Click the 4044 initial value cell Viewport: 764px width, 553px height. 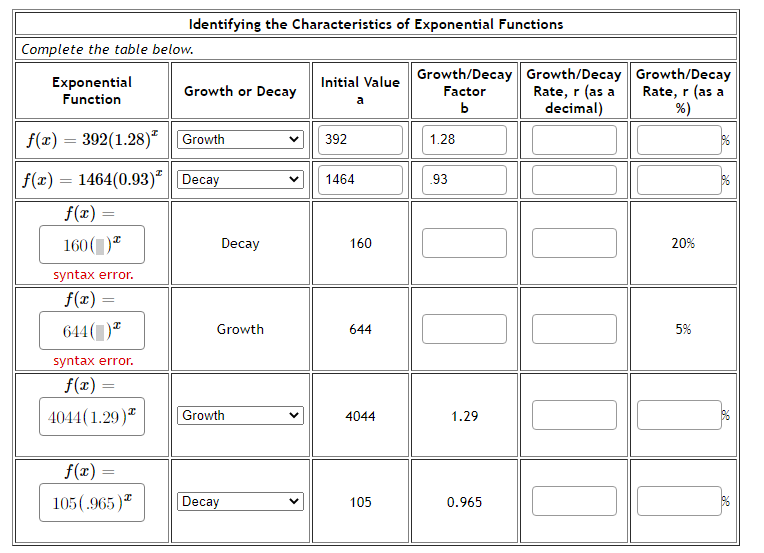[x=361, y=416]
